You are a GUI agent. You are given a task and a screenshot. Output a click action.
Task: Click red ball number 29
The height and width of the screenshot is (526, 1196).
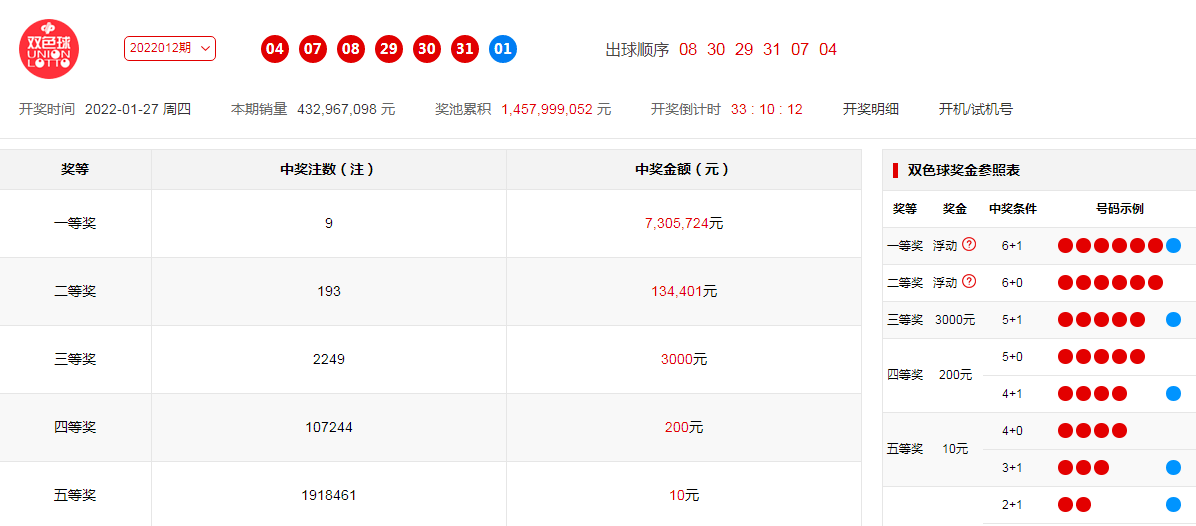click(x=388, y=50)
